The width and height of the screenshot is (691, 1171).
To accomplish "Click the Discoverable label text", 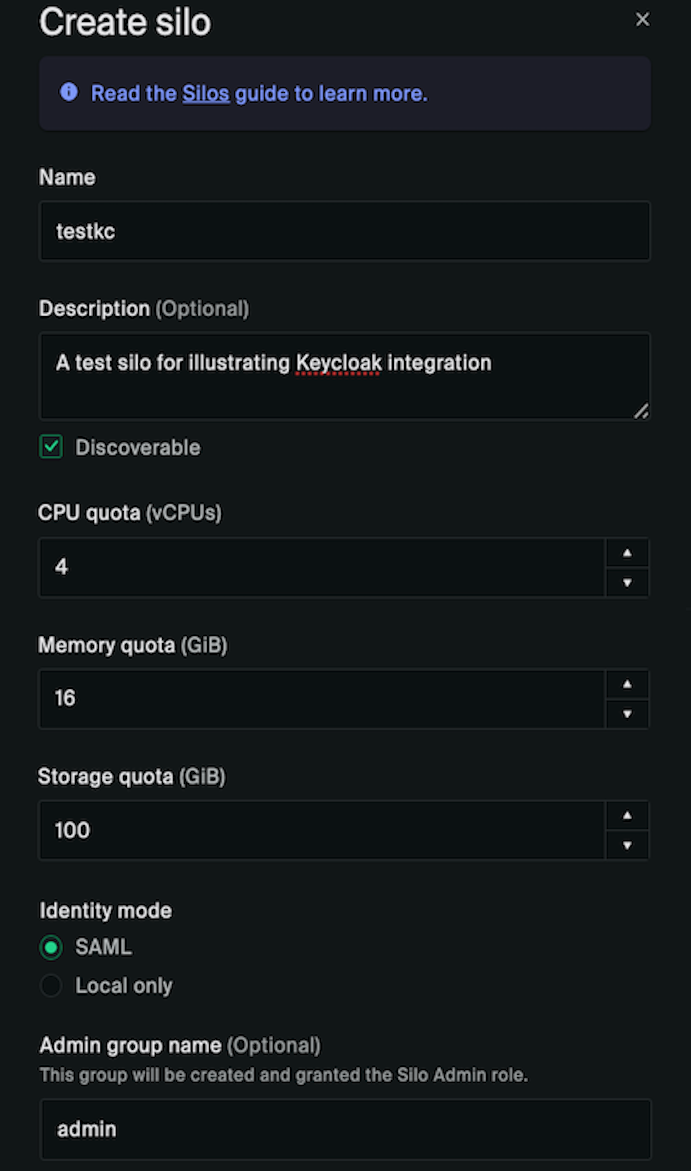I will click(x=138, y=448).
